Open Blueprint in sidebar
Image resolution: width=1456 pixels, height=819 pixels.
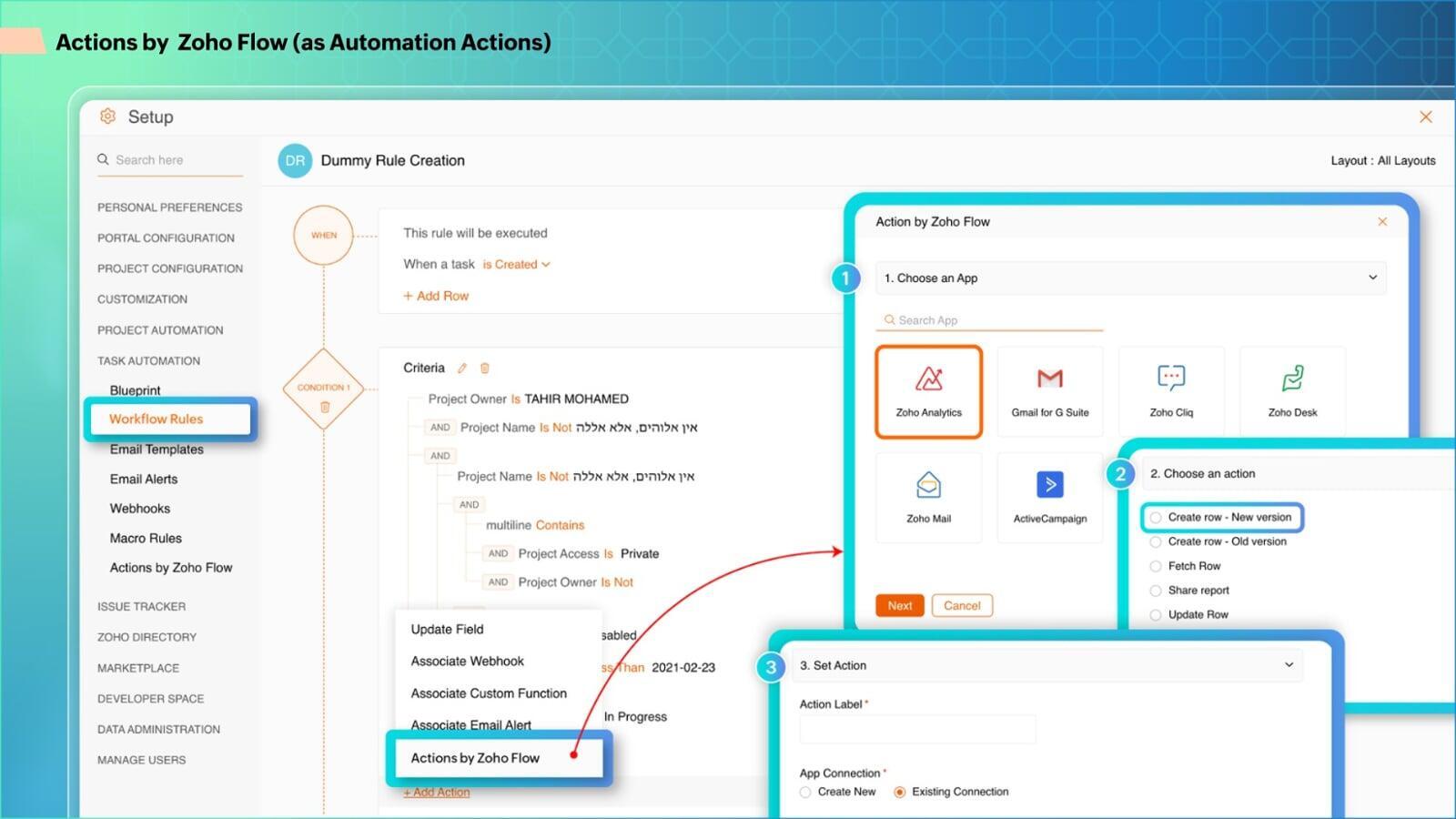click(x=135, y=390)
